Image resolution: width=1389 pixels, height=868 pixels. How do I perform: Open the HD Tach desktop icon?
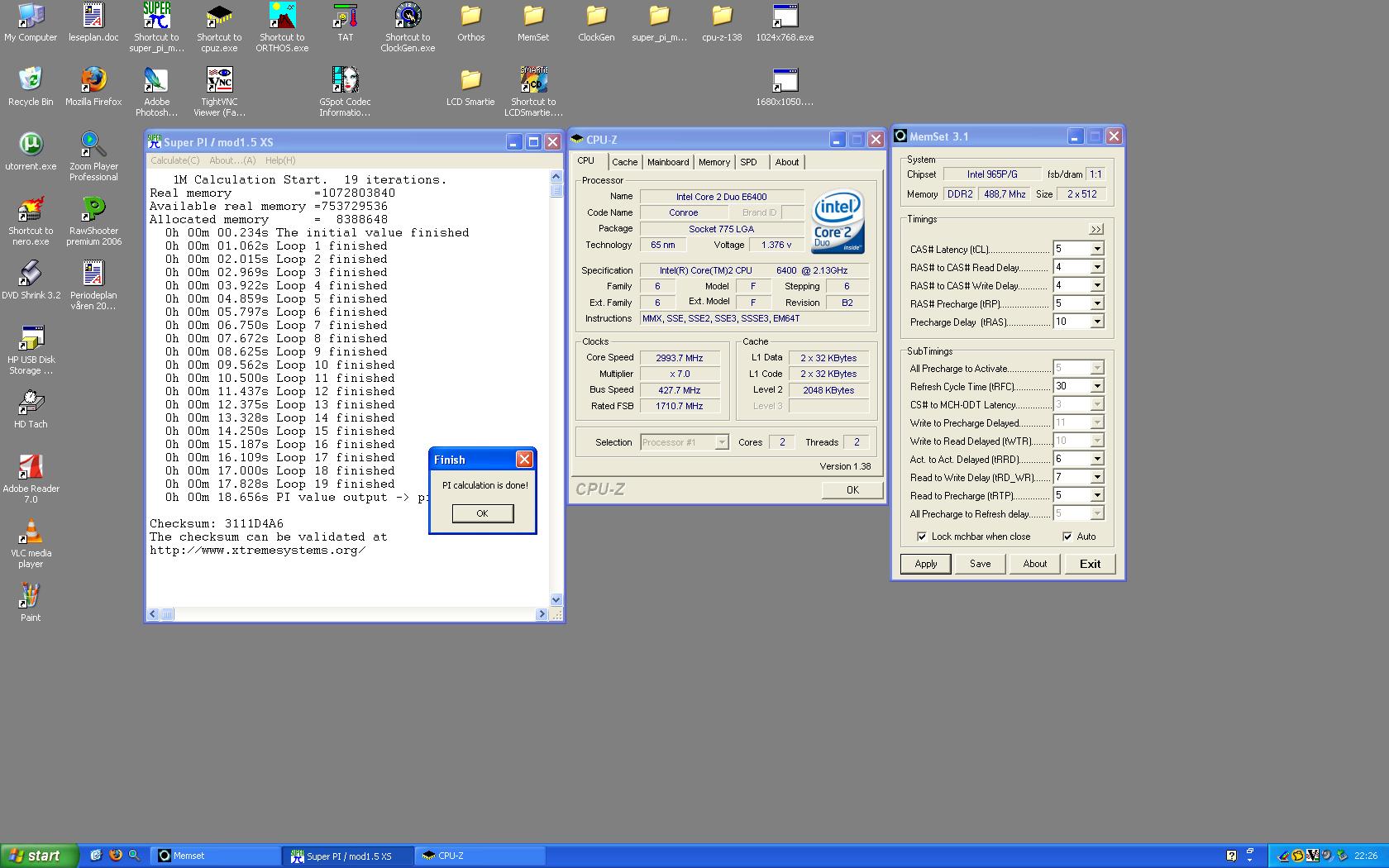(31, 409)
